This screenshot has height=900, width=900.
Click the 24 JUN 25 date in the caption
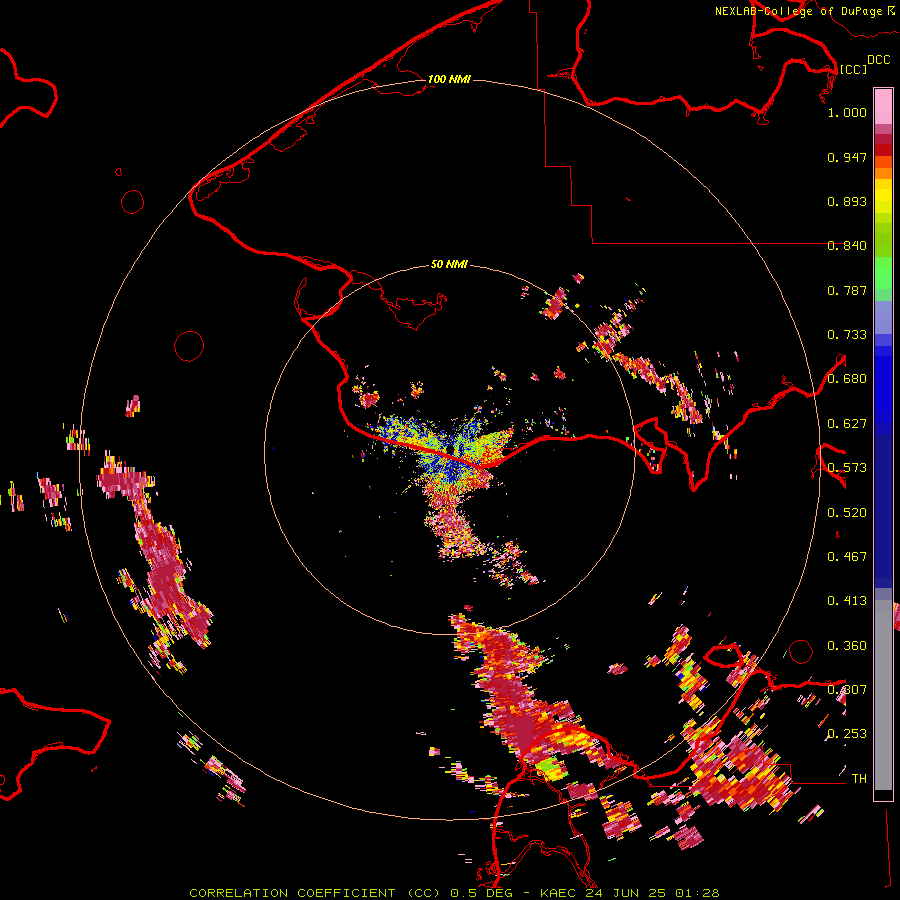point(626,893)
